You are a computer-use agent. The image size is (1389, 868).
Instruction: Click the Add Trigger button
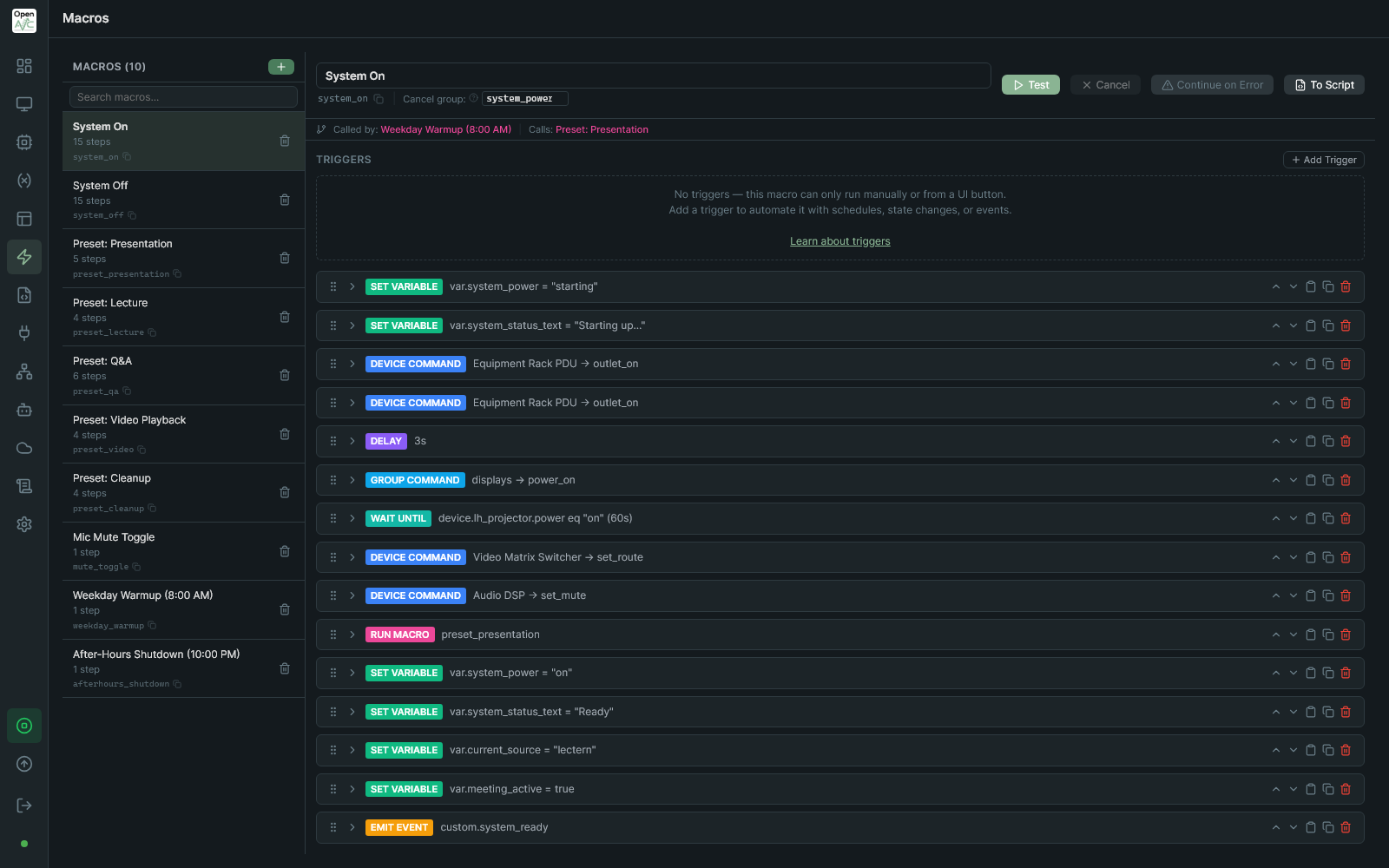tap(1324, 160)
